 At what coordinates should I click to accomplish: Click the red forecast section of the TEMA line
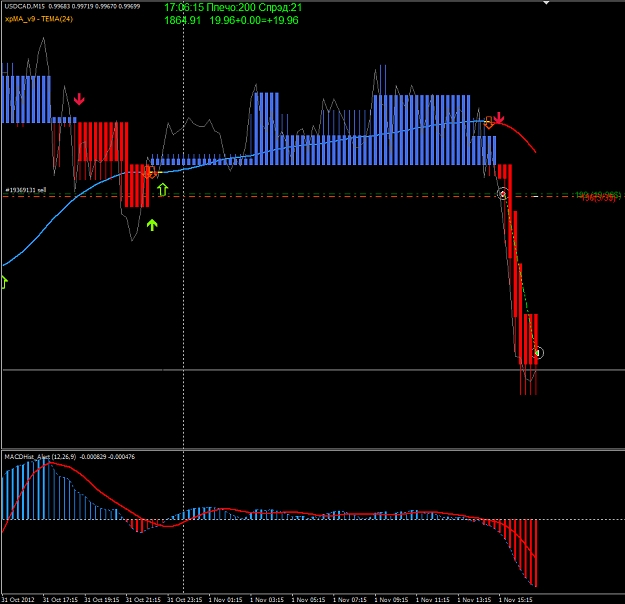[518, 132]
